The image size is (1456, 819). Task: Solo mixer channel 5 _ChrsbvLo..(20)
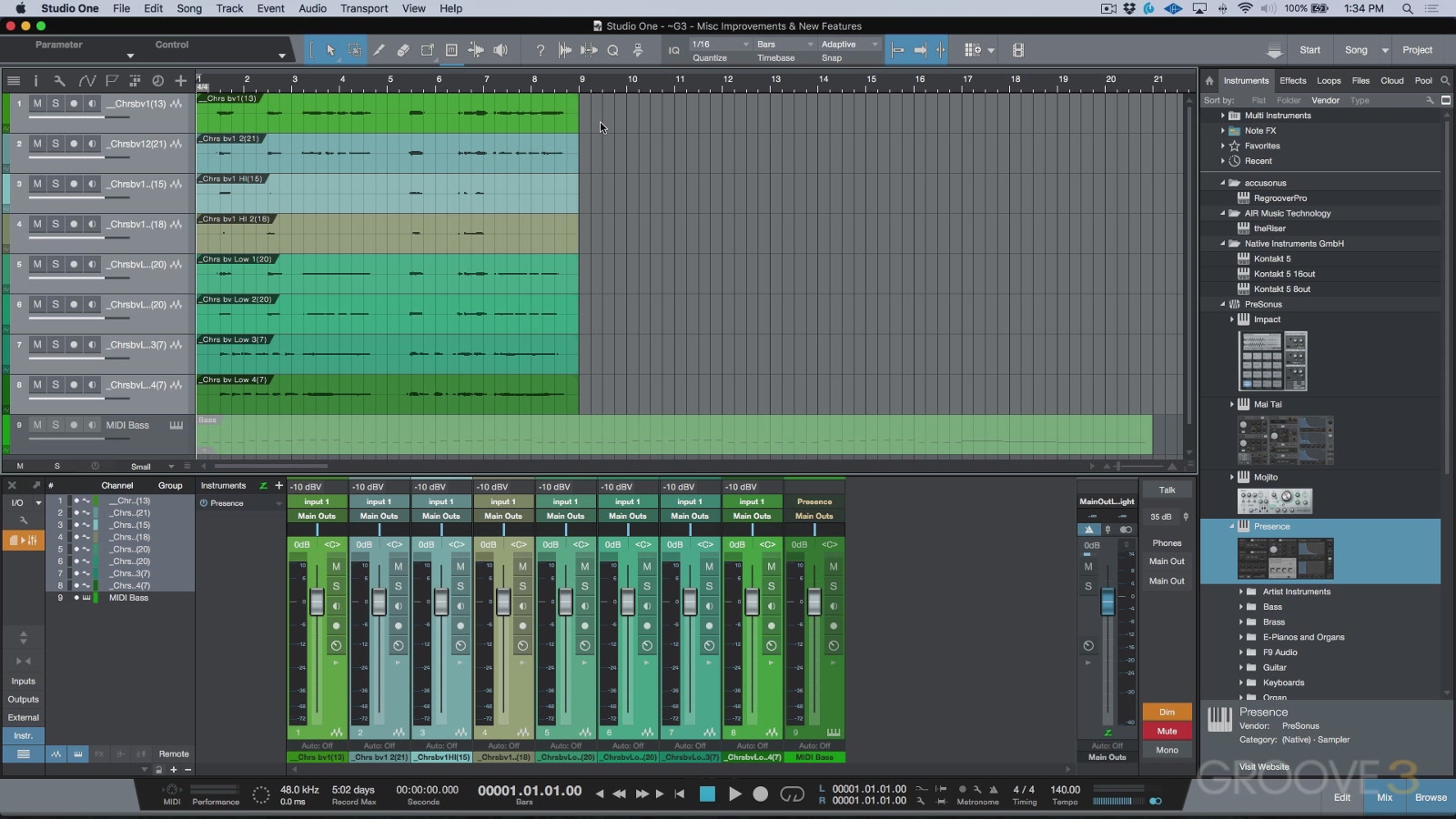584,586
